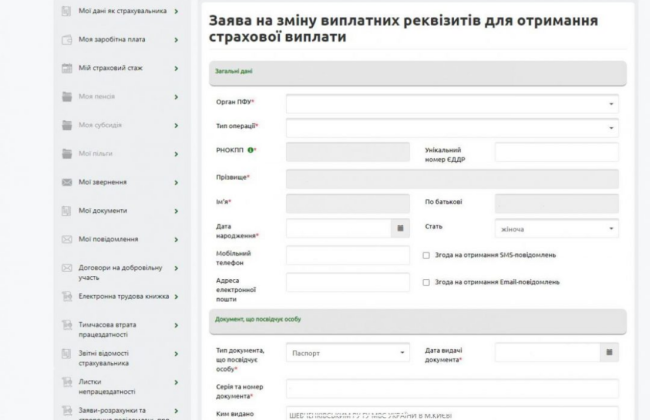
Task: Click the envelope icon for Мої звернення
Action: pos(66,182)
